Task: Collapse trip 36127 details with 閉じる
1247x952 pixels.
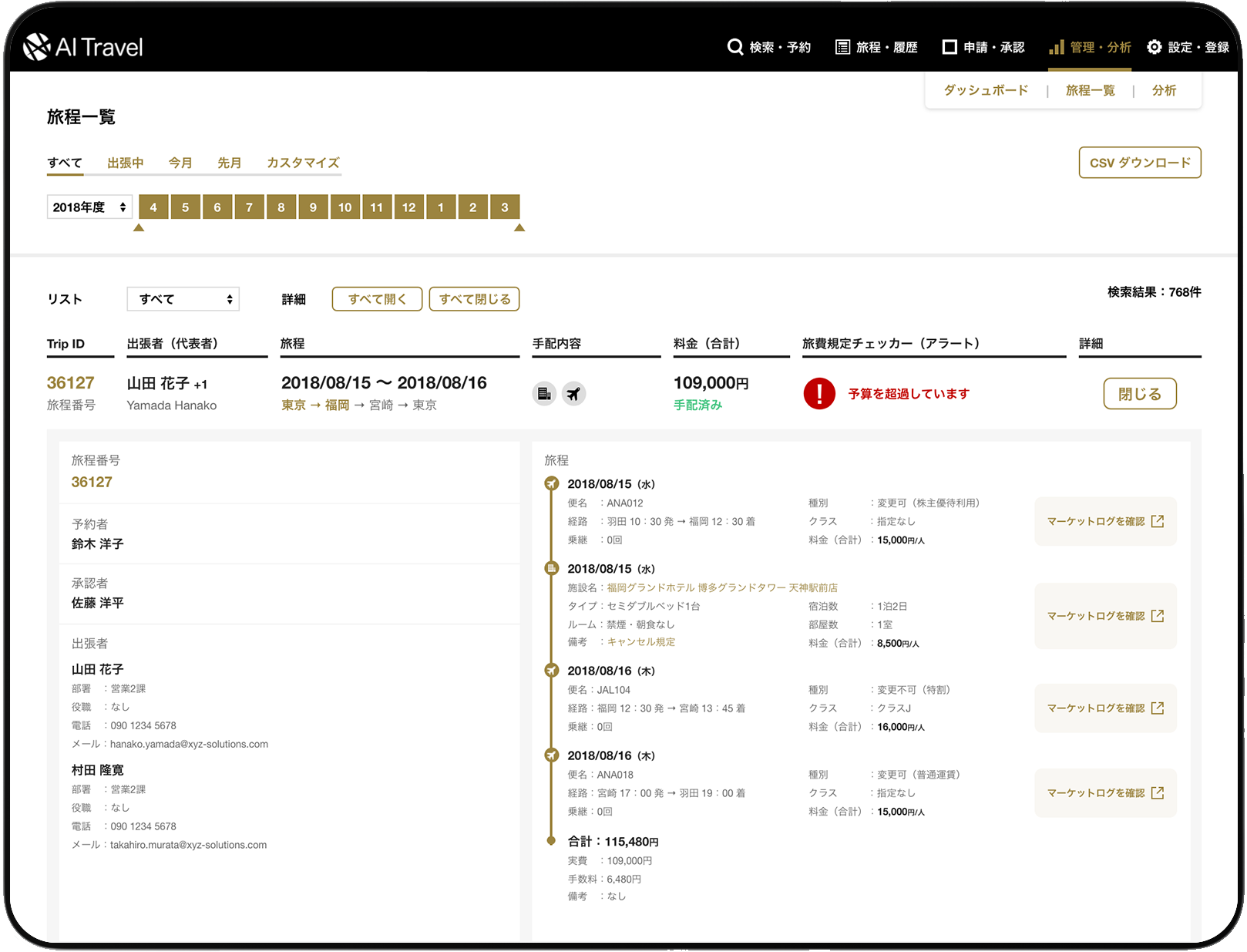Action: (x=1139, y=394)
